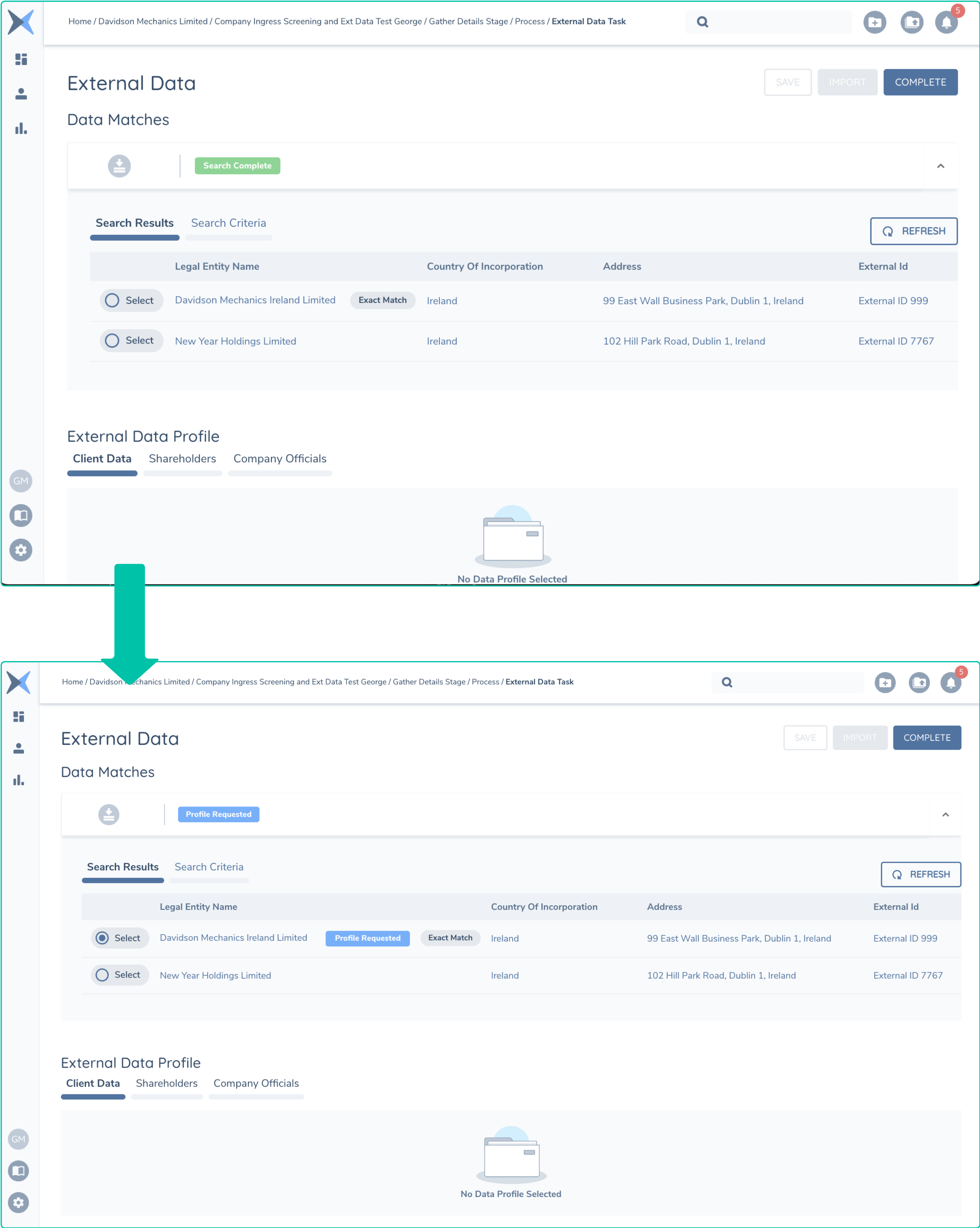Click book guide icon in upper screenshot sidebar
Screen dimensions: 980x1228
point(21,515)
